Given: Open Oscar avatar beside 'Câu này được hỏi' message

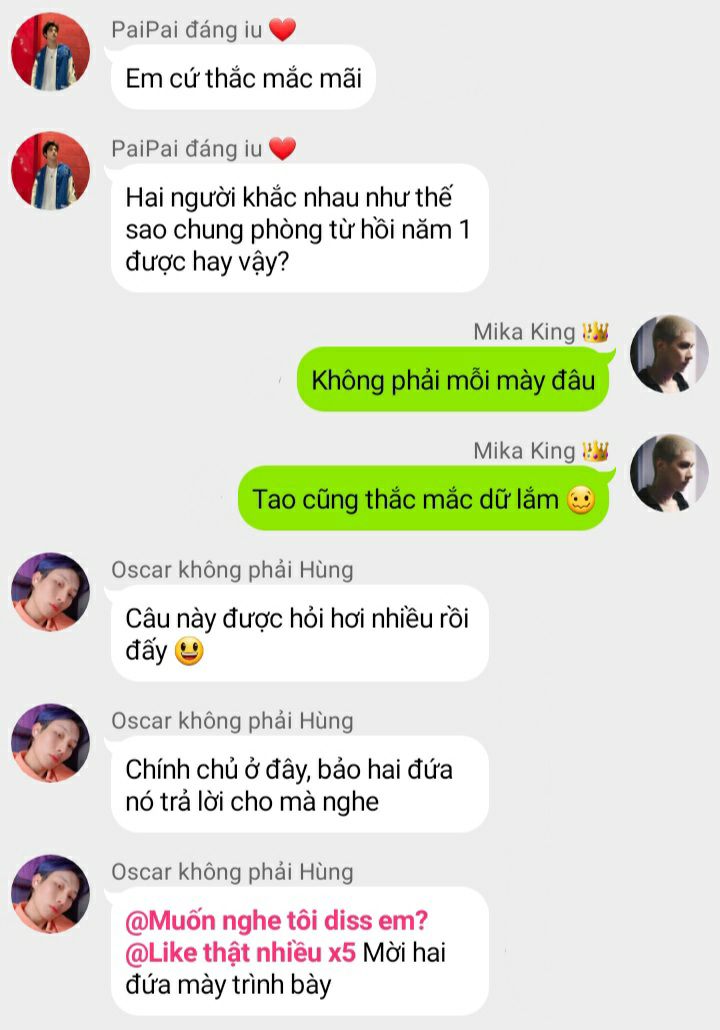Looking at the screenshot, I should point(51,592).
